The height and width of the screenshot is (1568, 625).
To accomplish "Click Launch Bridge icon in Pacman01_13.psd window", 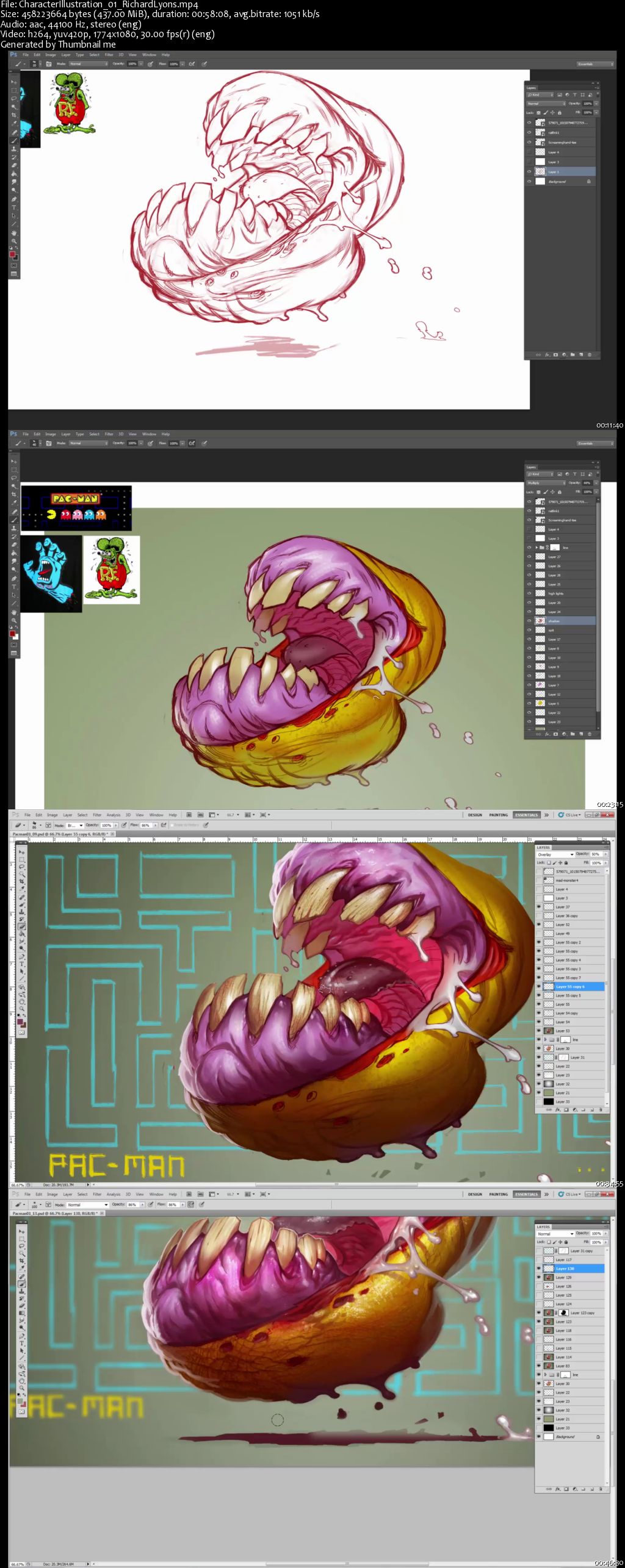I will click(x=189, y=1194).
